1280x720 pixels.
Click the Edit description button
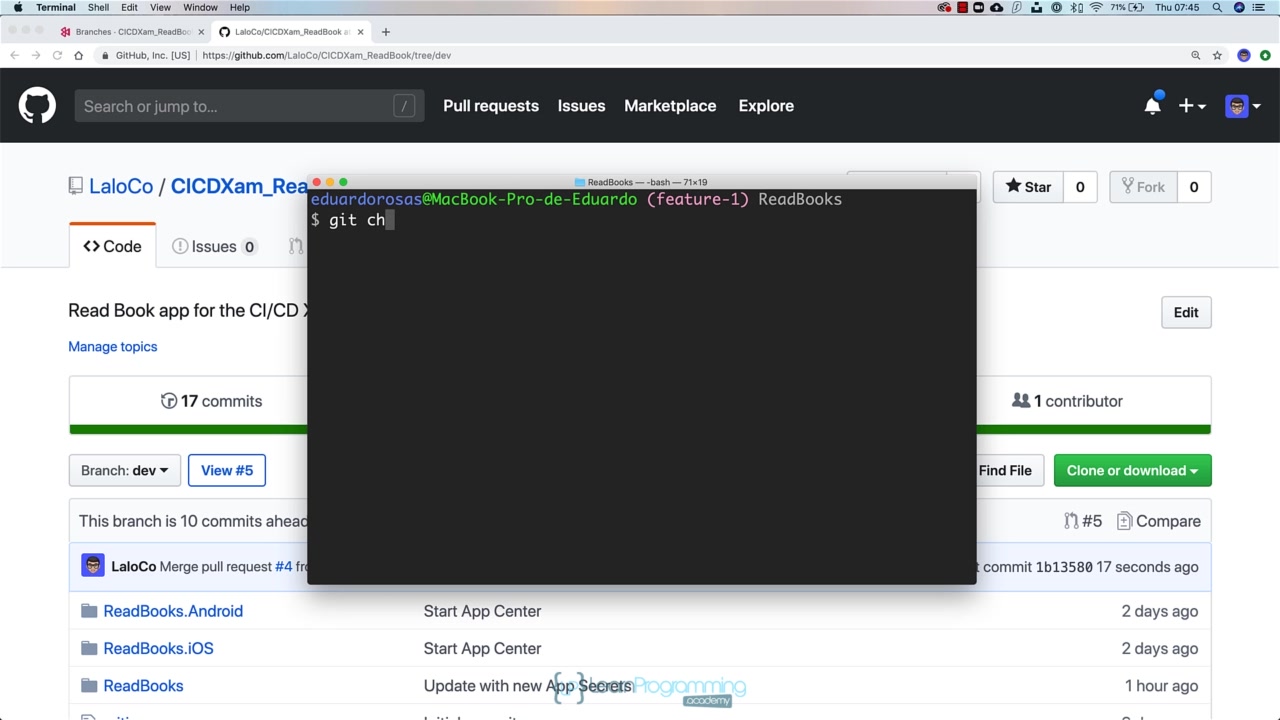pyautogui.click(x=1186, y=313)
